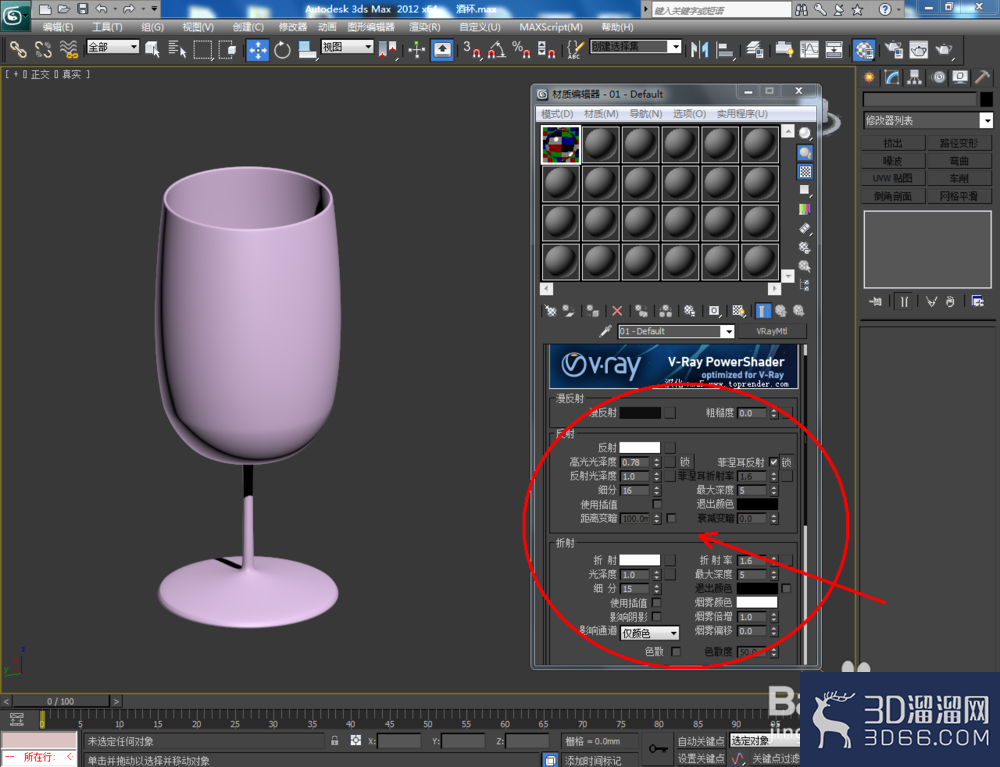Toggle refraction 退出颜色 checkbox

click(x=786, y=588)
